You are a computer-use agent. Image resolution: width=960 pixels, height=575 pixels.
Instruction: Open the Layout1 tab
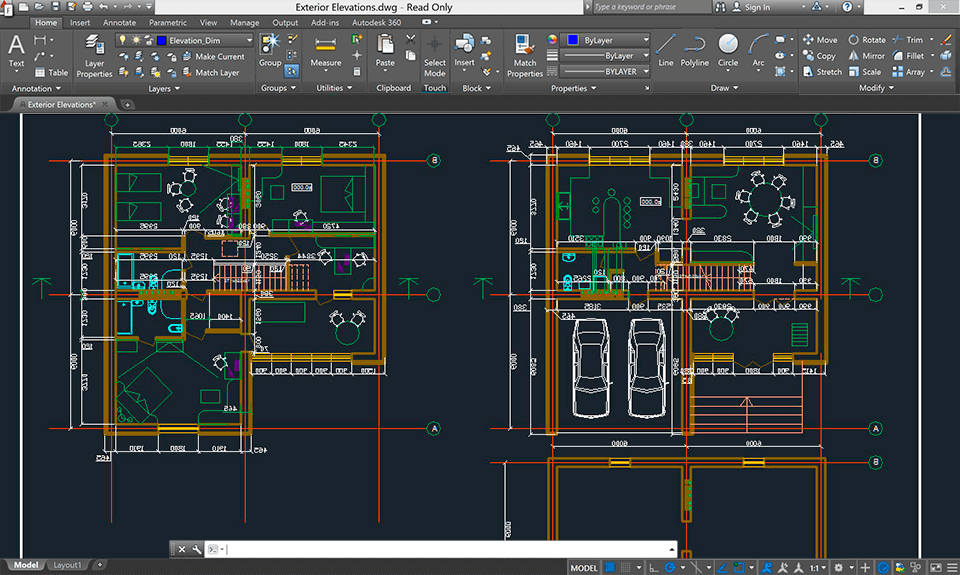pyautogui.click(x=68, y=565)
